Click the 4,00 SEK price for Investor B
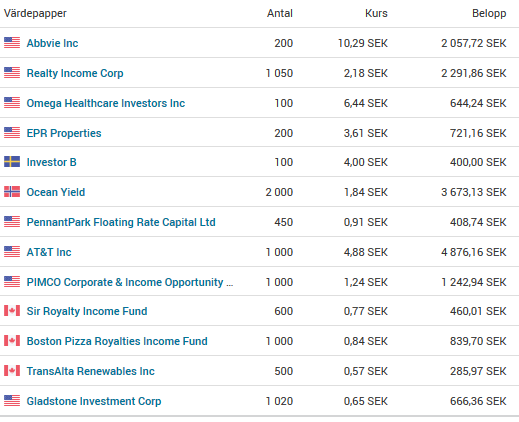The width and height of the screenshot is (519, 422). tap(366, 162)
